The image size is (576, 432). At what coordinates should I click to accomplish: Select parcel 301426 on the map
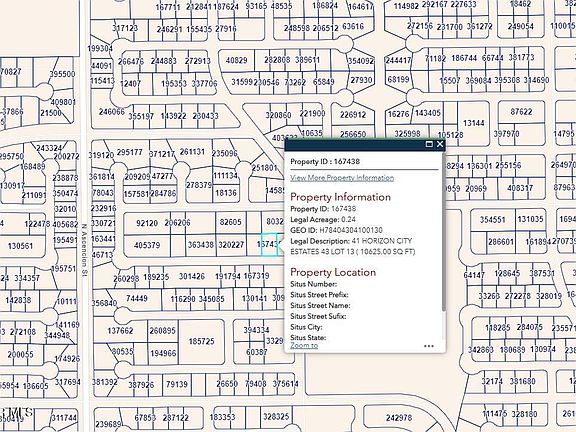192,276
